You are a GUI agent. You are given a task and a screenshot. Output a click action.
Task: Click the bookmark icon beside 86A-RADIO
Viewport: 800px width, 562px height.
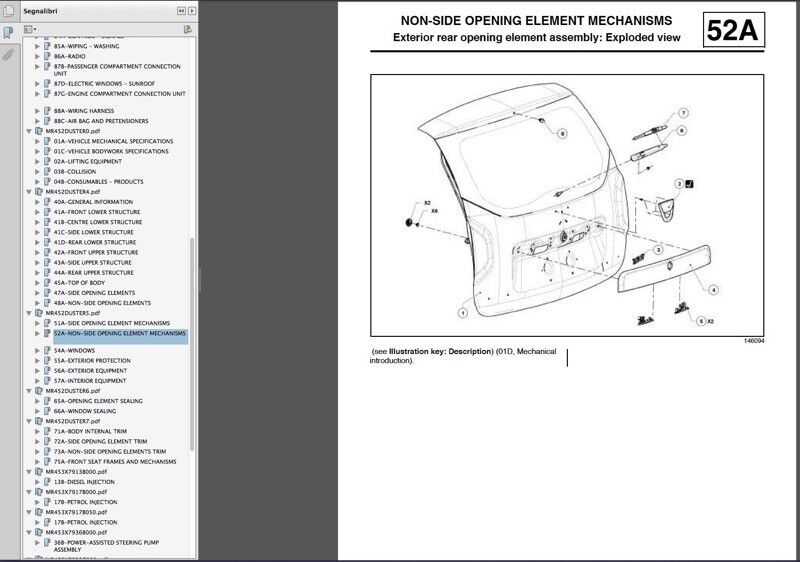coord(48,57)
